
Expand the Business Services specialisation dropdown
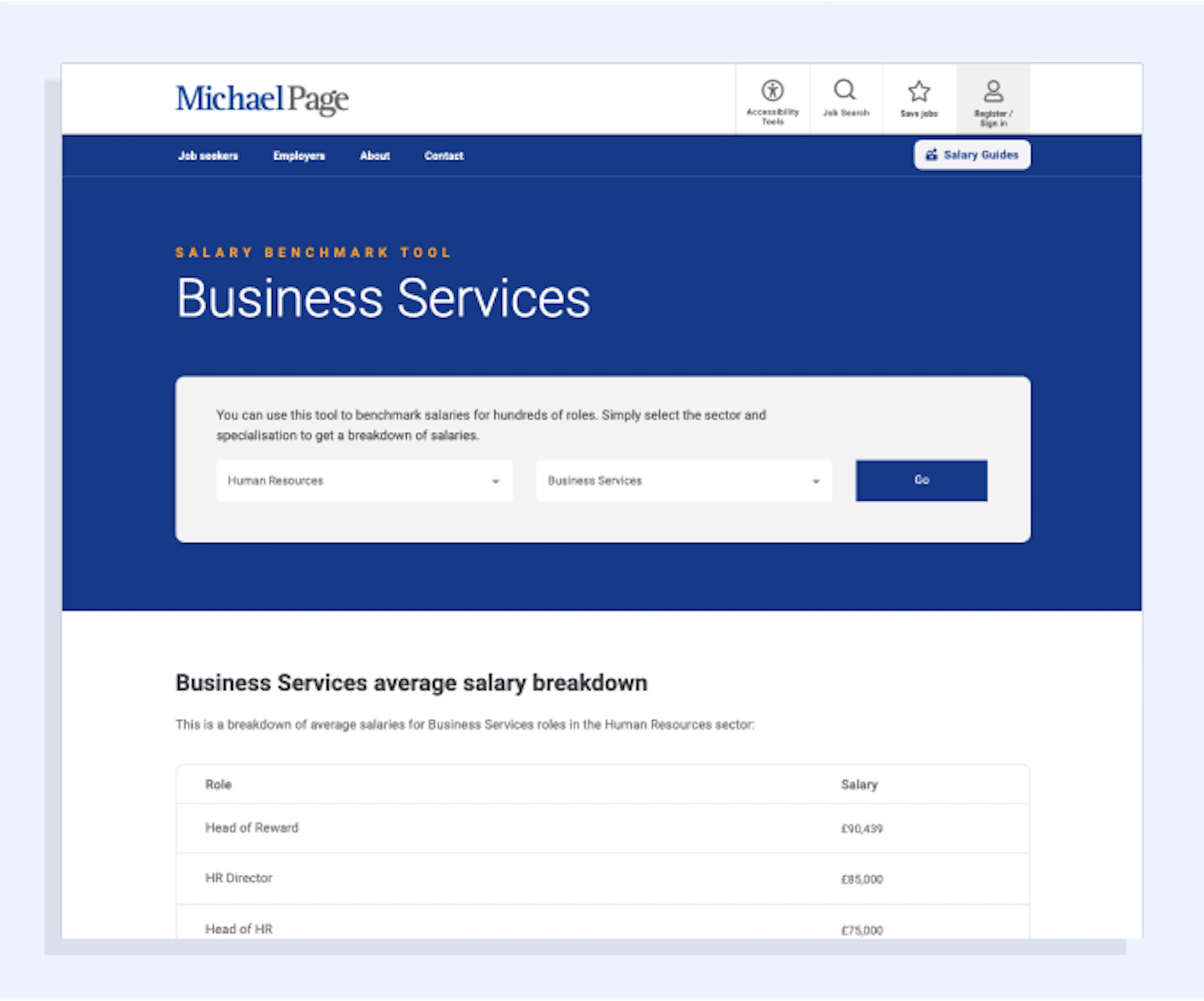(x=684, y=481)
